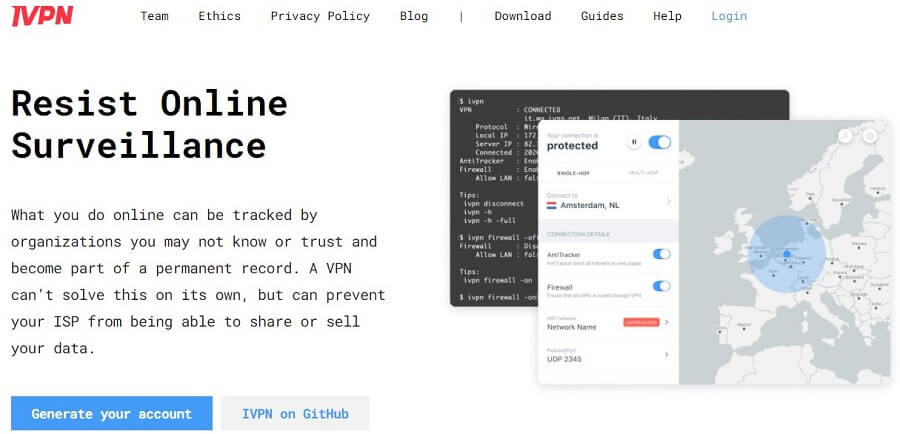
Task: Click the 'Network Name' text
Action: (572, 327)
